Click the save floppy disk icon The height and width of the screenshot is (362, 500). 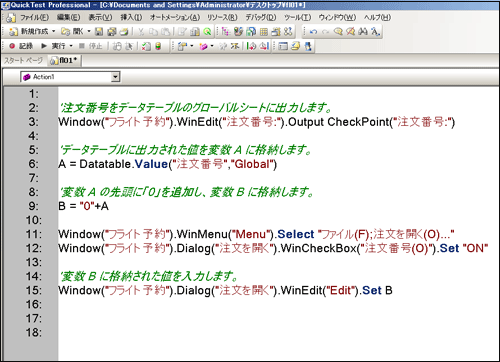[99, 32]
